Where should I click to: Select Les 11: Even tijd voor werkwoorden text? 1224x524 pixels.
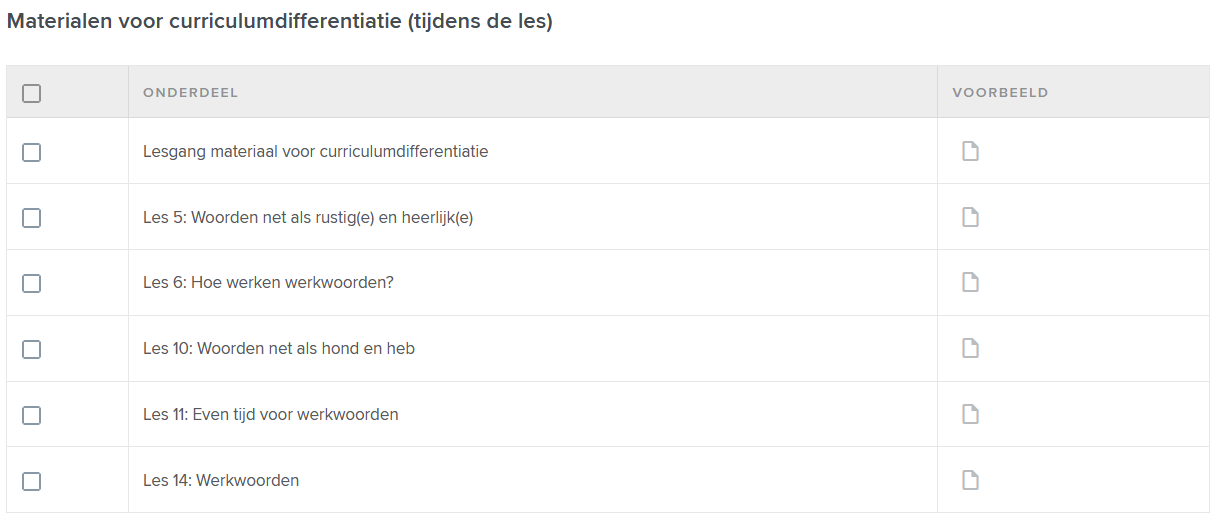tap(271, 415)
